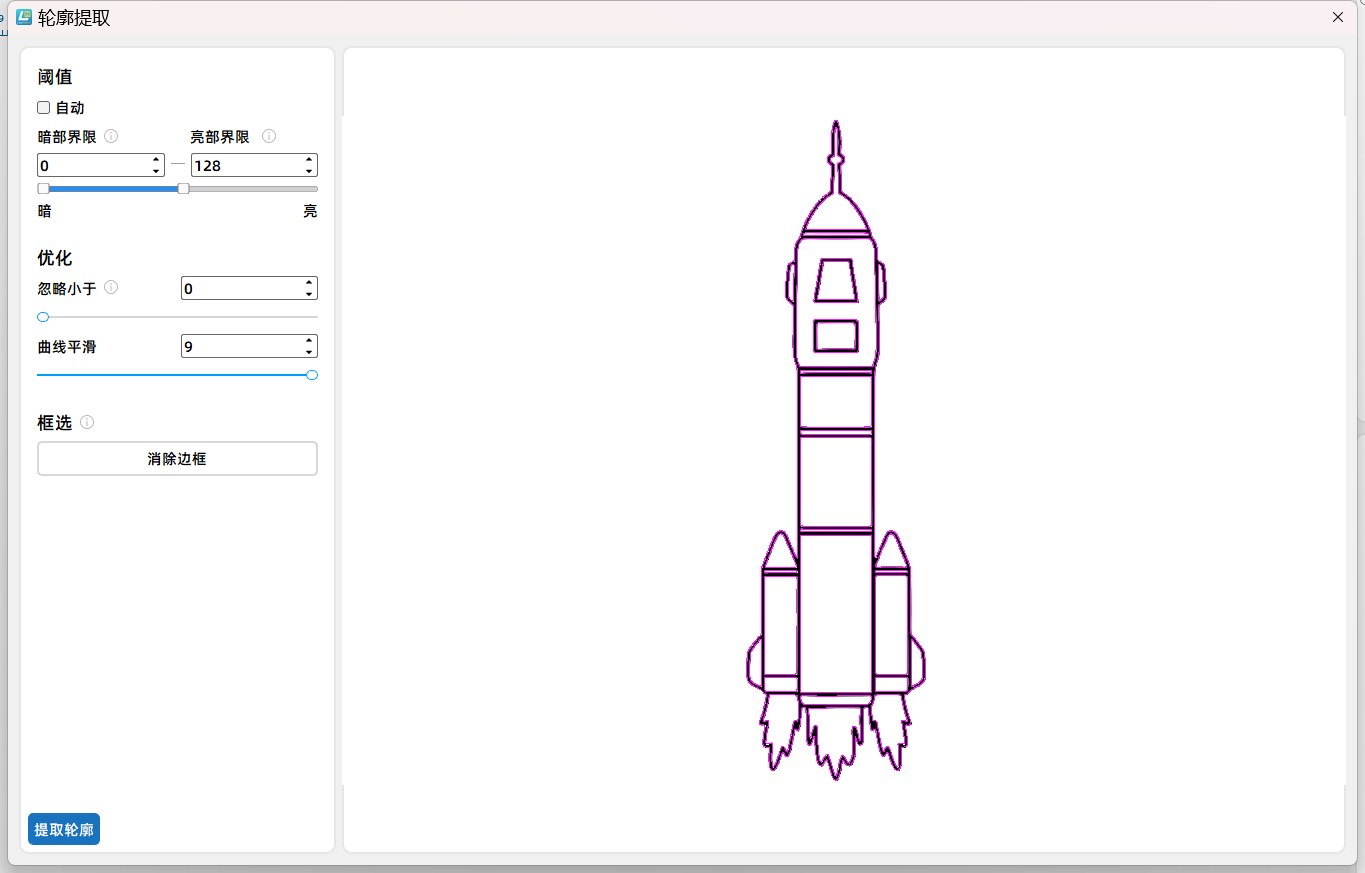This screenshot has height=873, width=1365.
Task: Increase 暗部界限 value with up arrow
Action: [156, 159]
